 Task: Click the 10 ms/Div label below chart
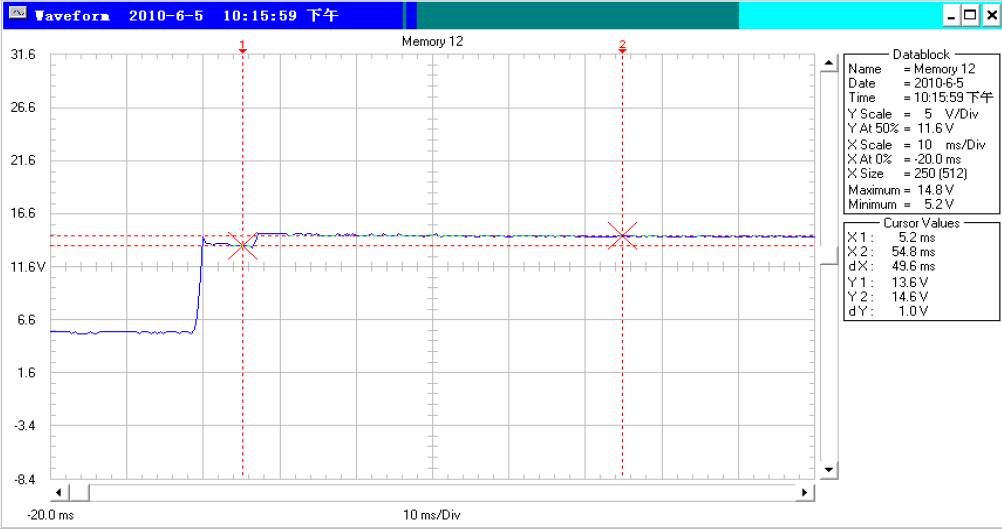click(x=432, y=515)
